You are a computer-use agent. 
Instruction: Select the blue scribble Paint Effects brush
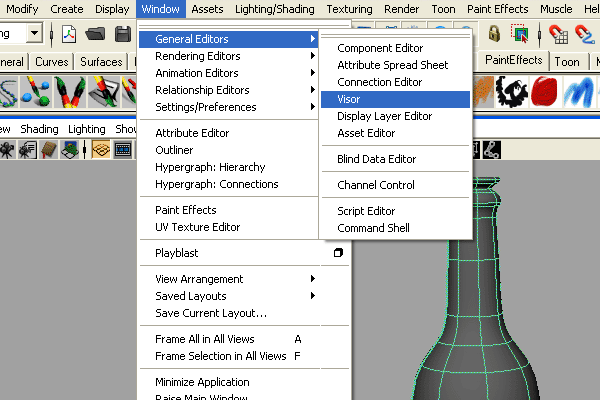(579, 91)
